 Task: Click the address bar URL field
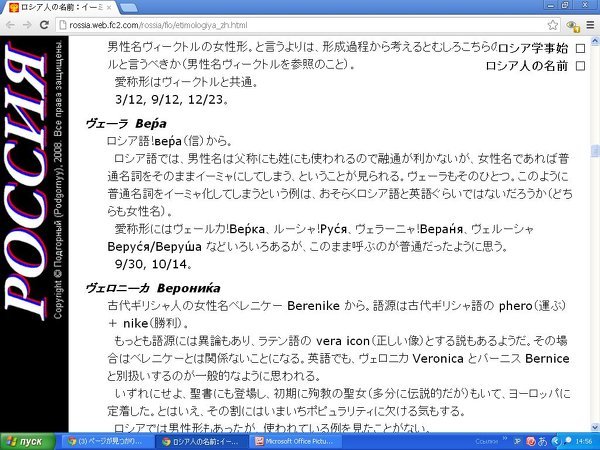[x=300, y=23]
